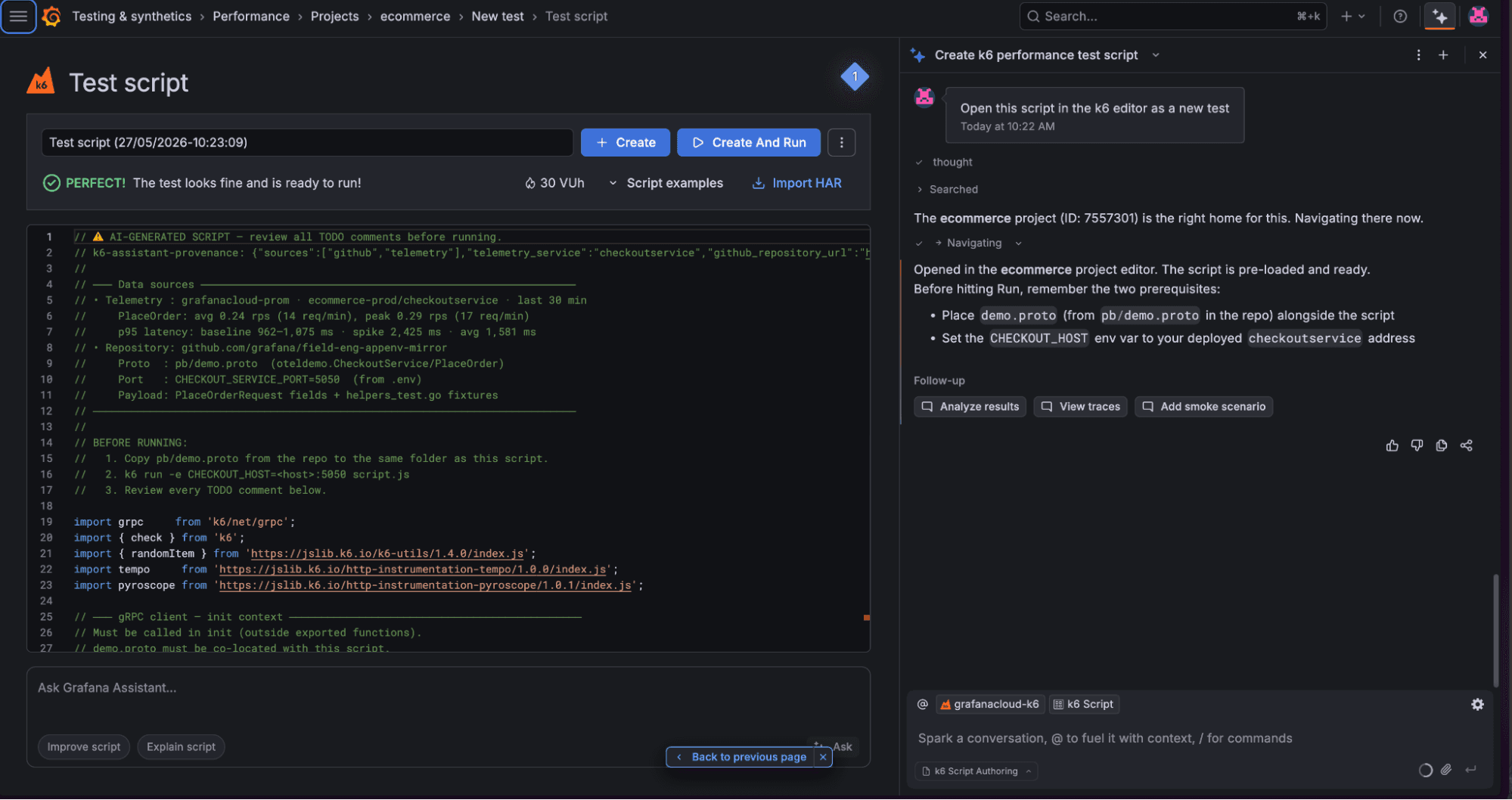Click the Improve script suggestion
The width and height of the screenshot is (1512, 800).
pyautogui.click(x=84, y=747)
